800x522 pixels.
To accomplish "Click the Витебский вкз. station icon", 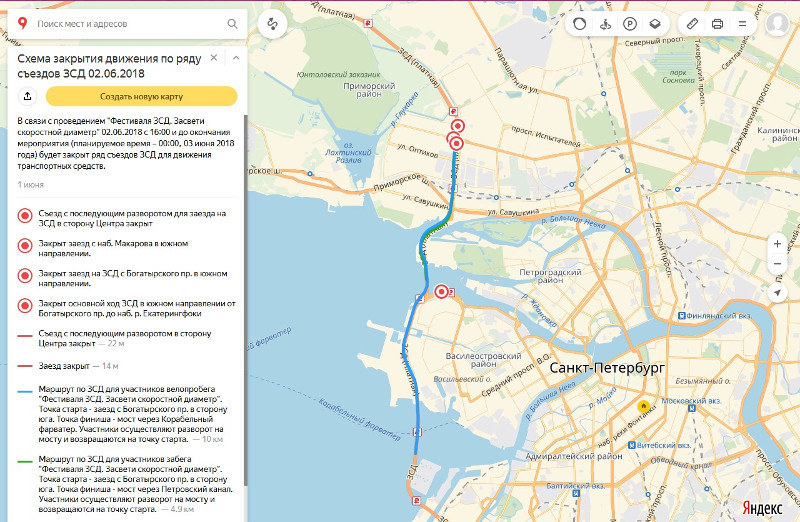I will point(632,445).
